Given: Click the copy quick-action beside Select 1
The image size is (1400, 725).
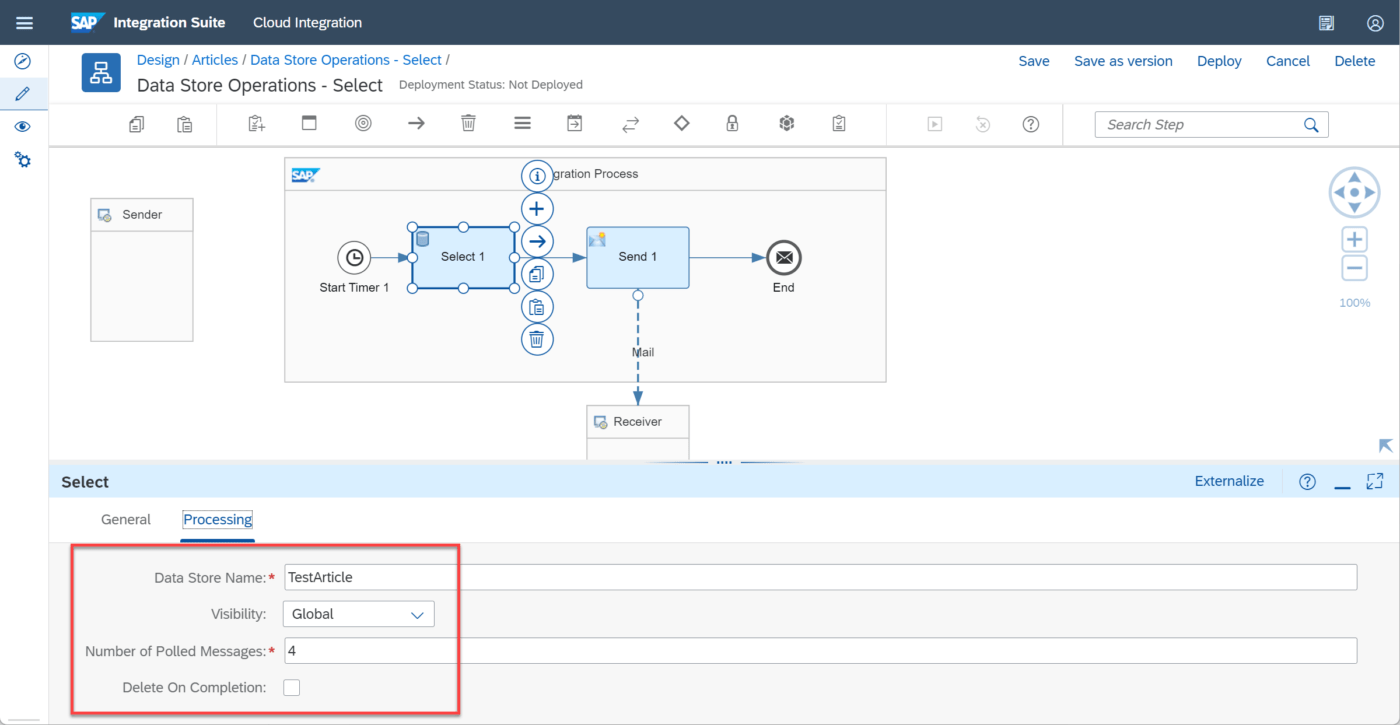Looking at the screenshot, I should 537,274.
